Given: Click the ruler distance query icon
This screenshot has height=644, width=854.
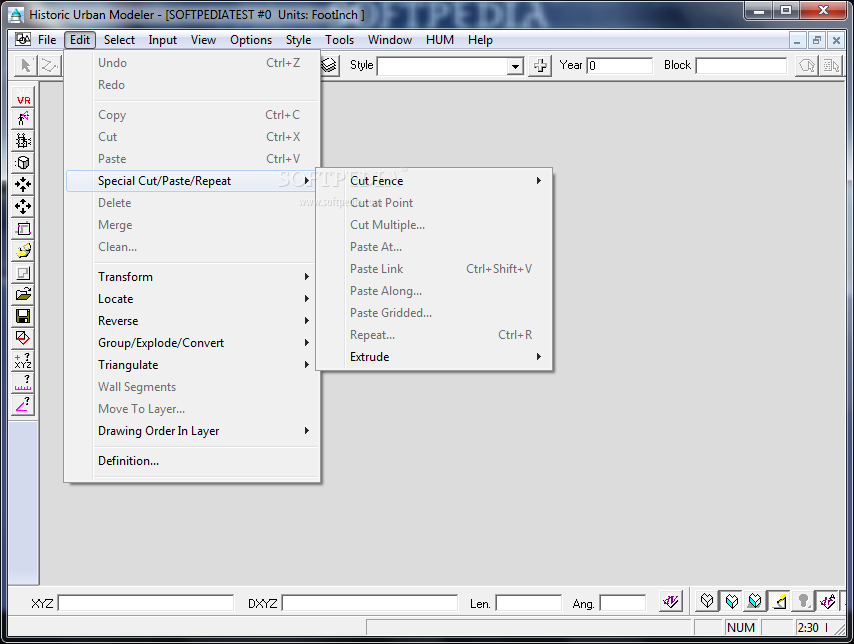Looking at the screenshot, I should pos(23,382).
